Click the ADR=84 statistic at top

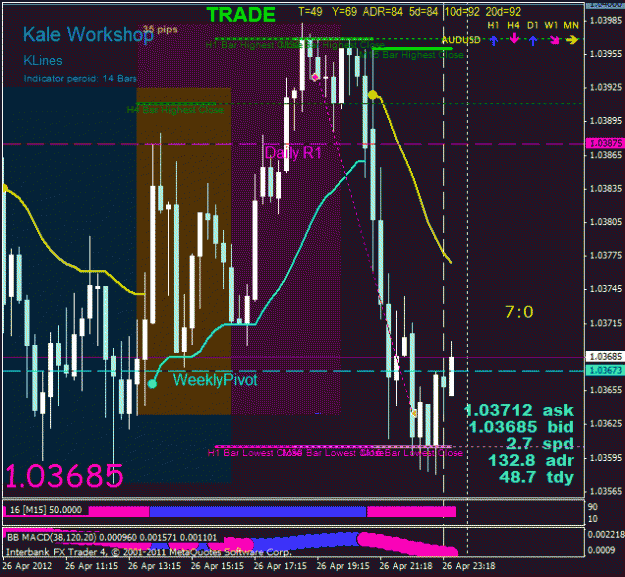click(383, 12)
